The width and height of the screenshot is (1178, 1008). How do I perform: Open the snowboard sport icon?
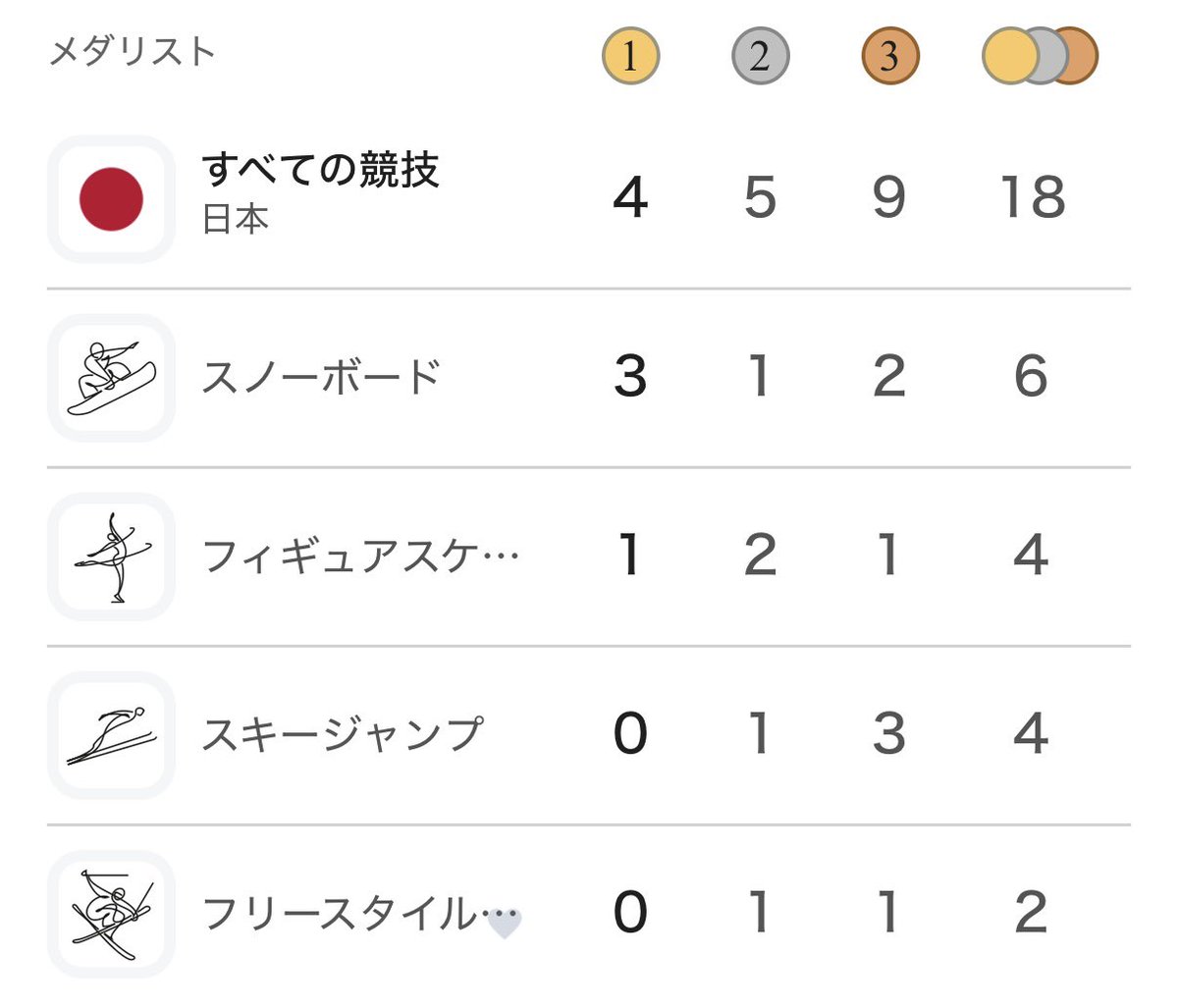point(111,378)
